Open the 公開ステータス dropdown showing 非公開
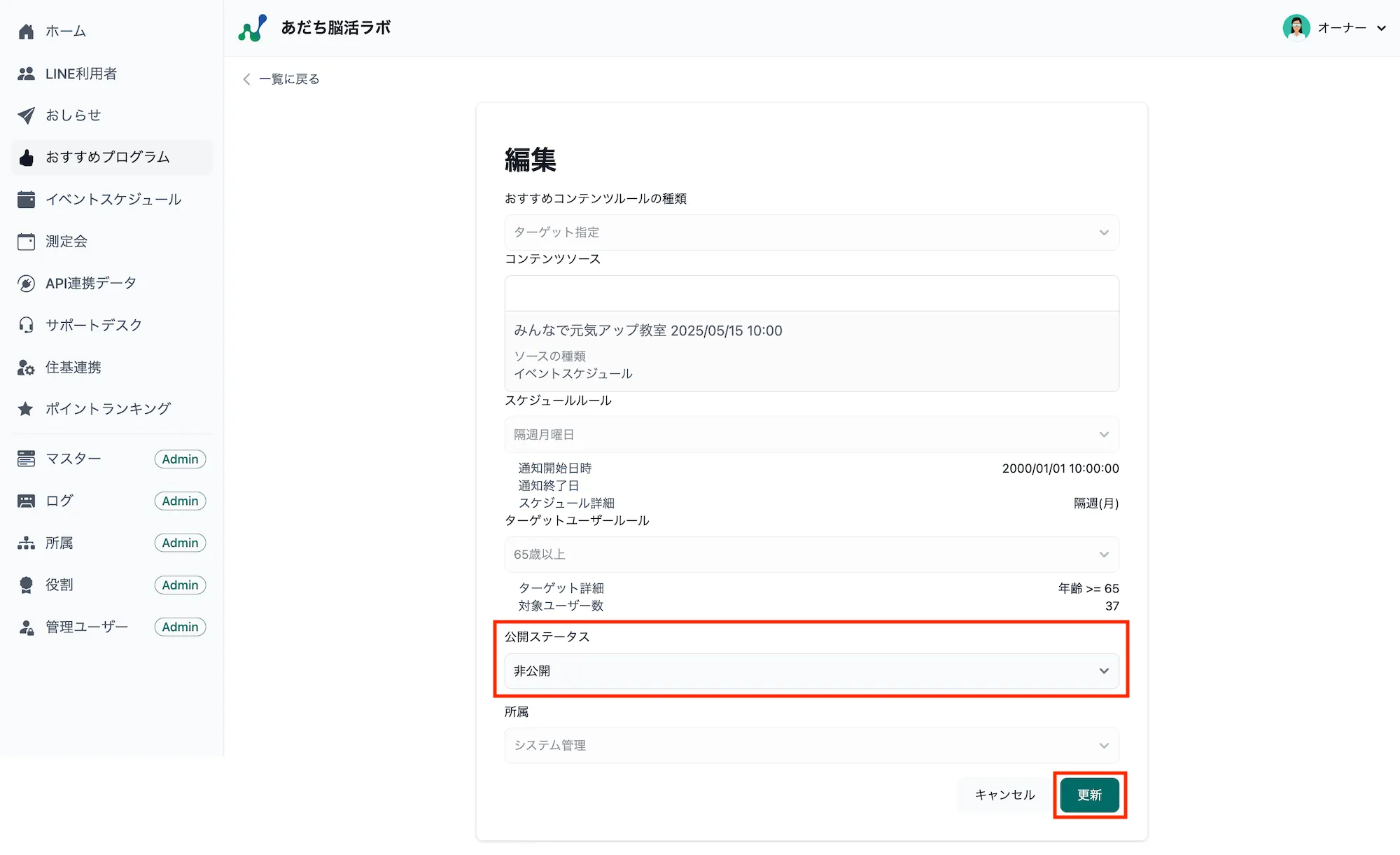The height and width of the screenshot is (855, 1400). pos(811,671)
